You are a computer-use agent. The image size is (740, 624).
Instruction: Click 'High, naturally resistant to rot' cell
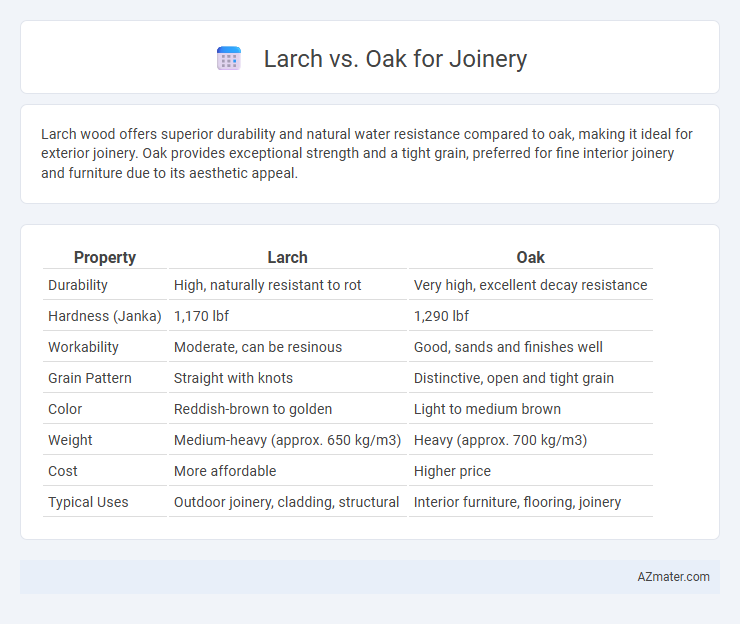287,285
